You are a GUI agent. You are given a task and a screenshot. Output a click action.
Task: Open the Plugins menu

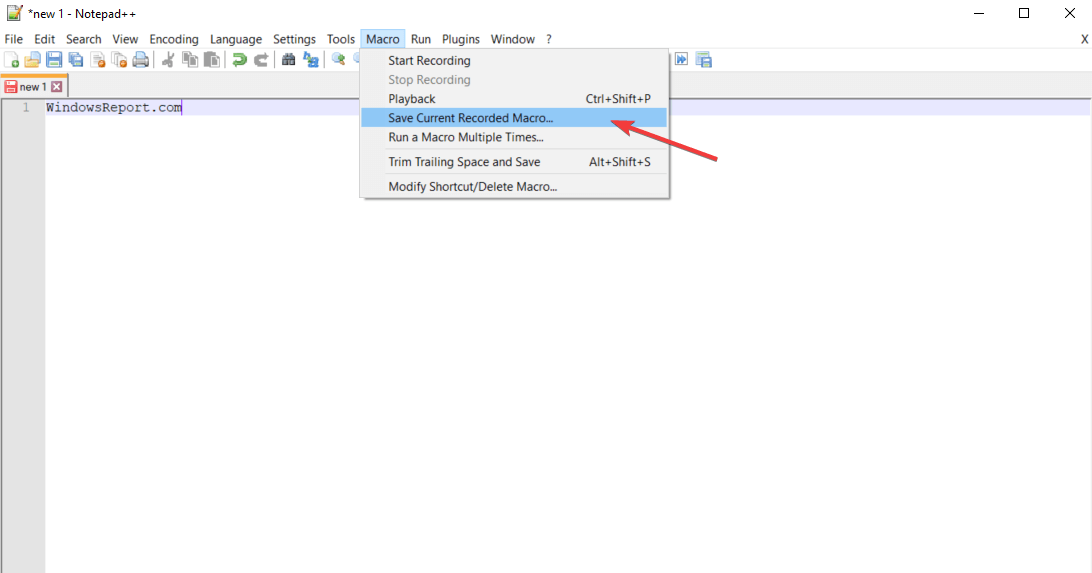click(461, 39)
